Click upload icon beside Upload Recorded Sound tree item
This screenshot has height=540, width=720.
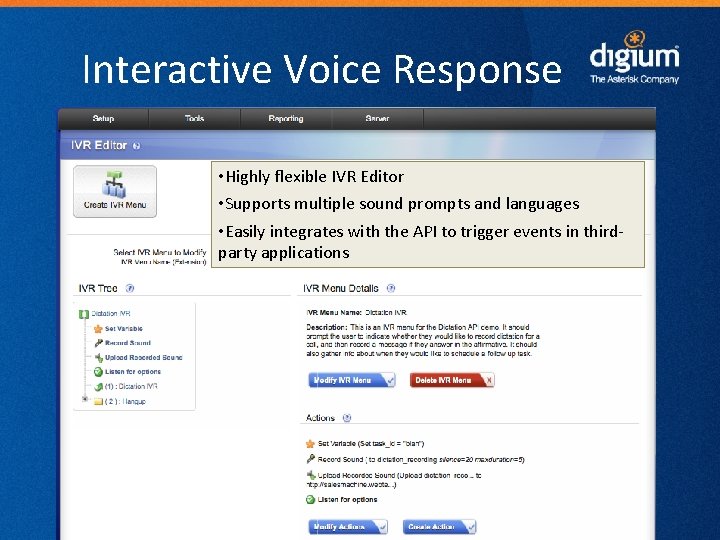click(98, 358)
